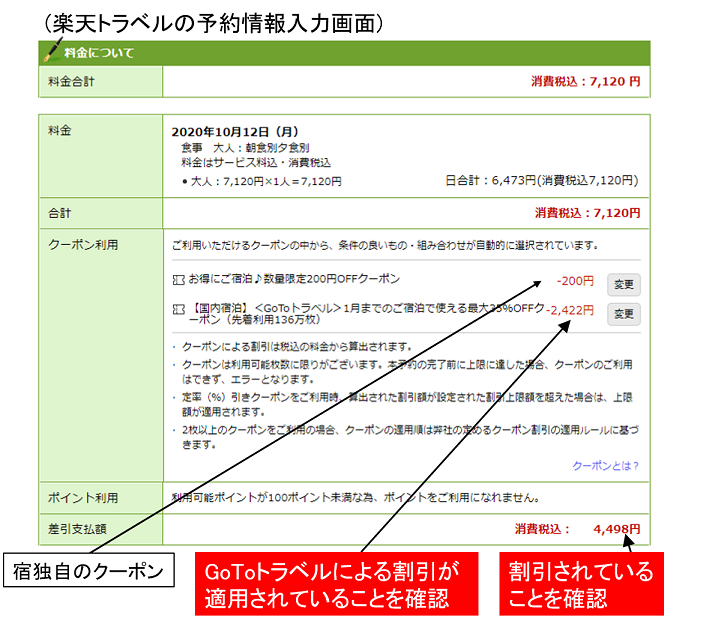Click note about クーポンは利用可能枚数に限り
Viewport: 718px width, 624px height.
point(407,372)
